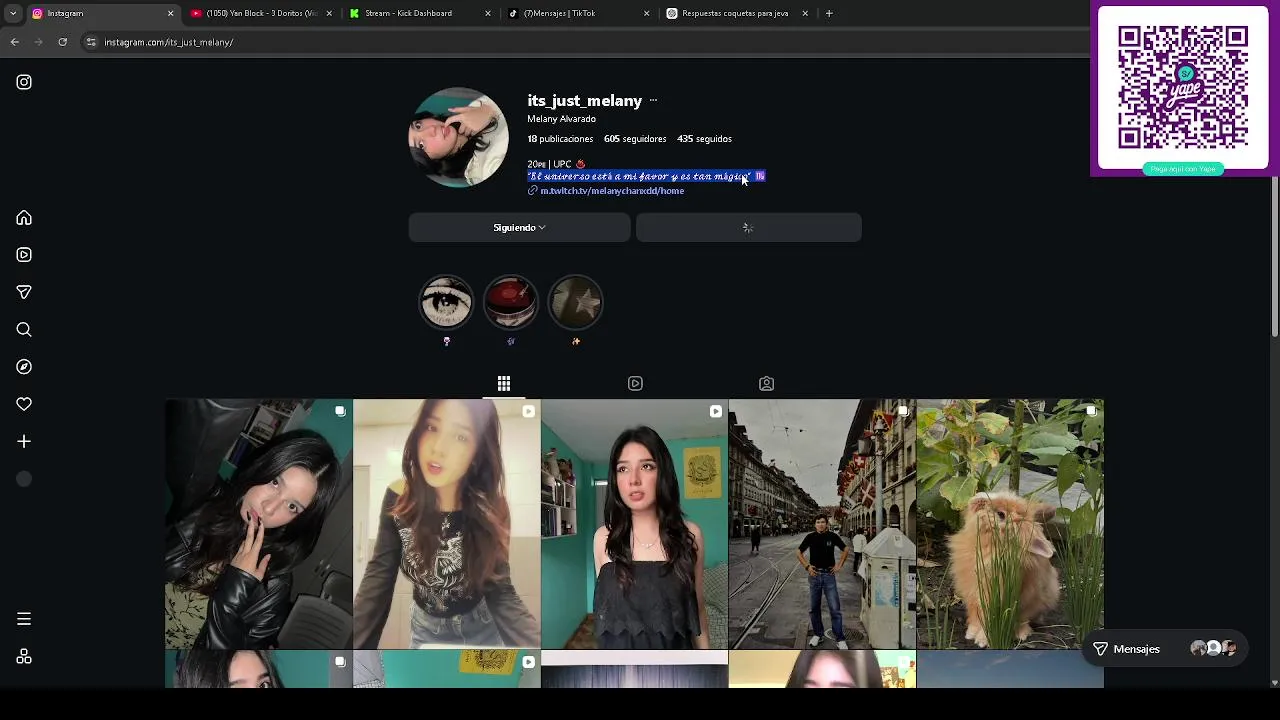Close the TikTok Mensajes tab

646,13
